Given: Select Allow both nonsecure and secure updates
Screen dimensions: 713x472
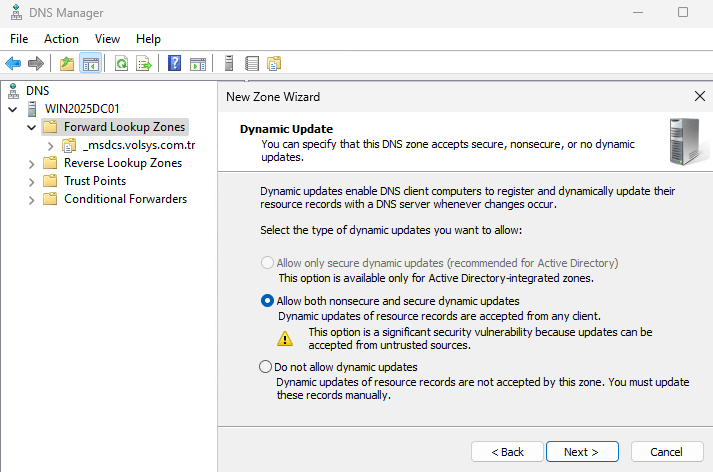Looking at the screenshot, I should (266, 300).
